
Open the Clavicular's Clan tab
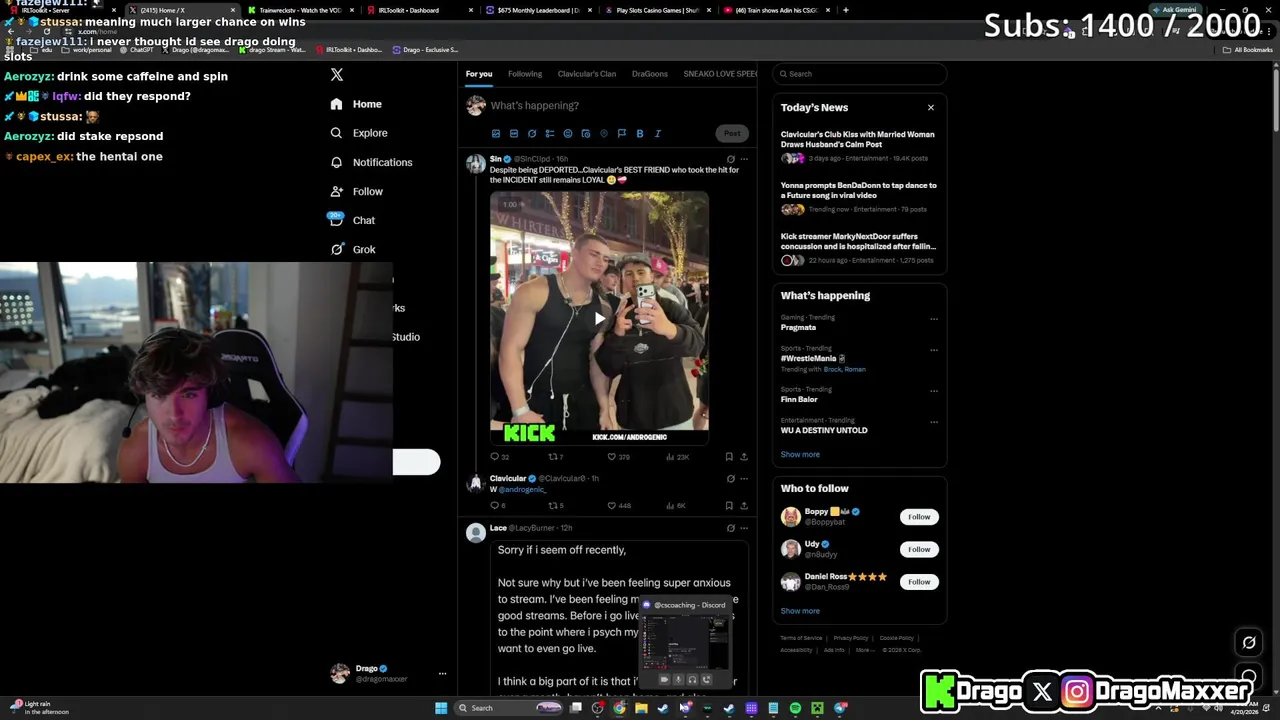click(x=587, y=74)
